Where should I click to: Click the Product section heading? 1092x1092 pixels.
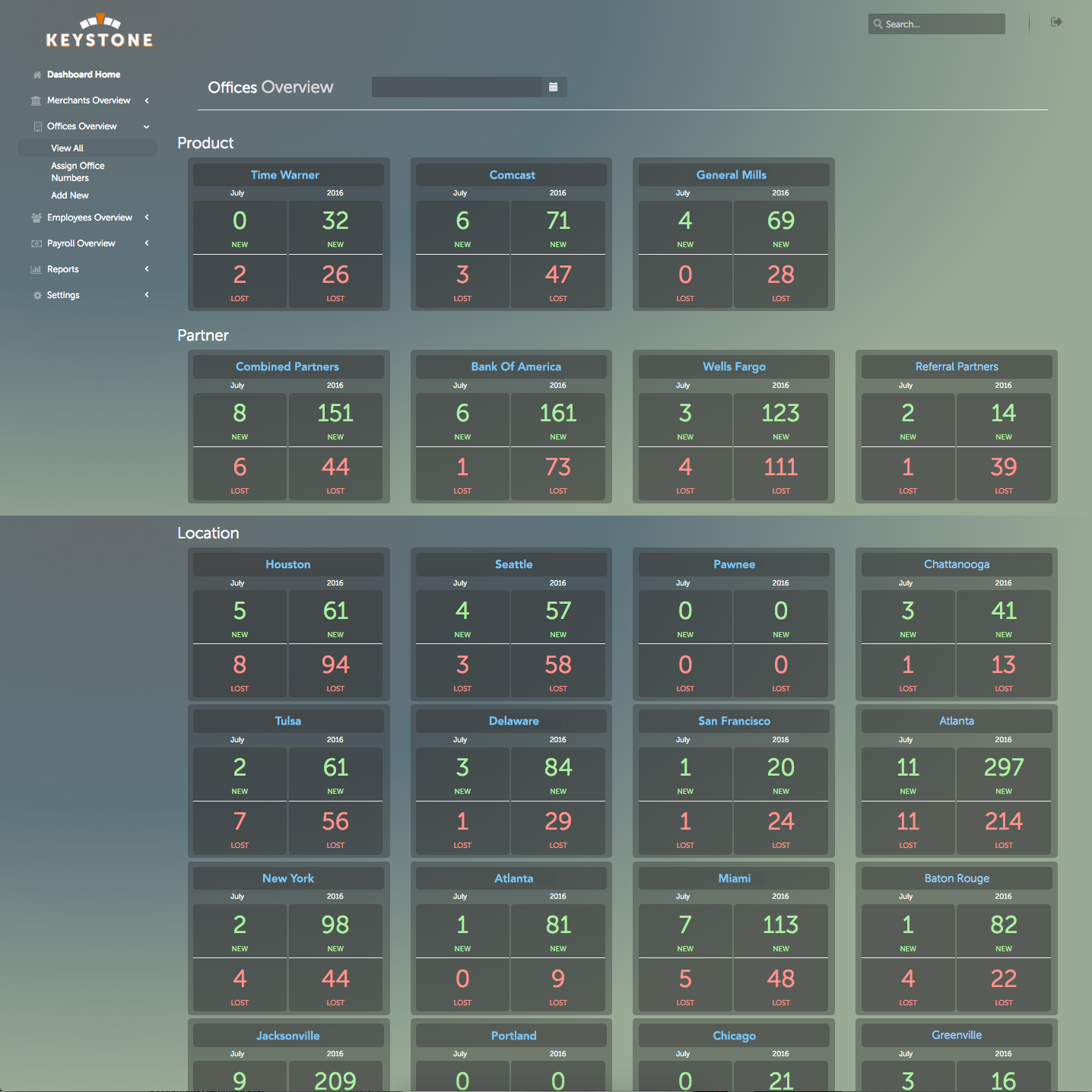coord(205,143)
